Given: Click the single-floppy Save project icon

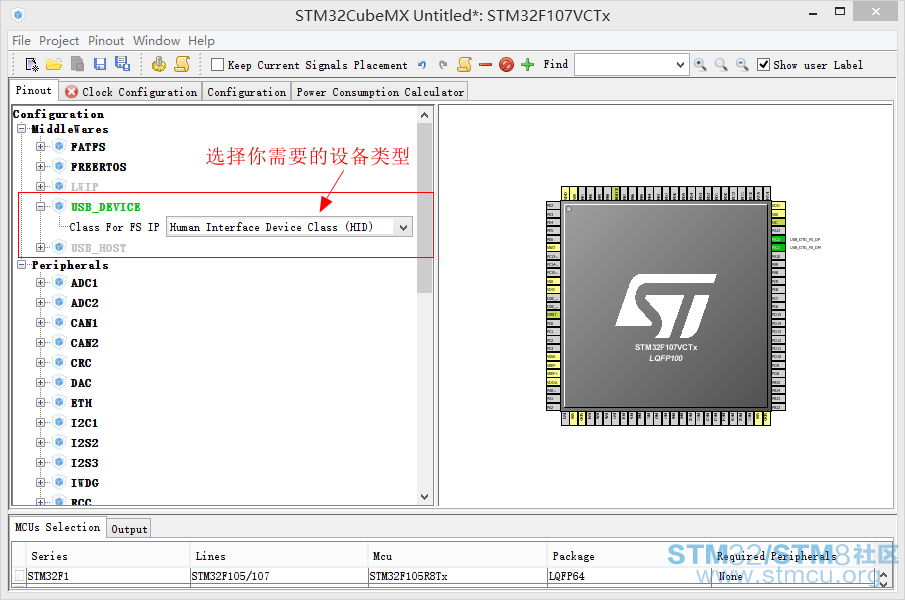Looking at the screenshot, I should coord(100,64).
